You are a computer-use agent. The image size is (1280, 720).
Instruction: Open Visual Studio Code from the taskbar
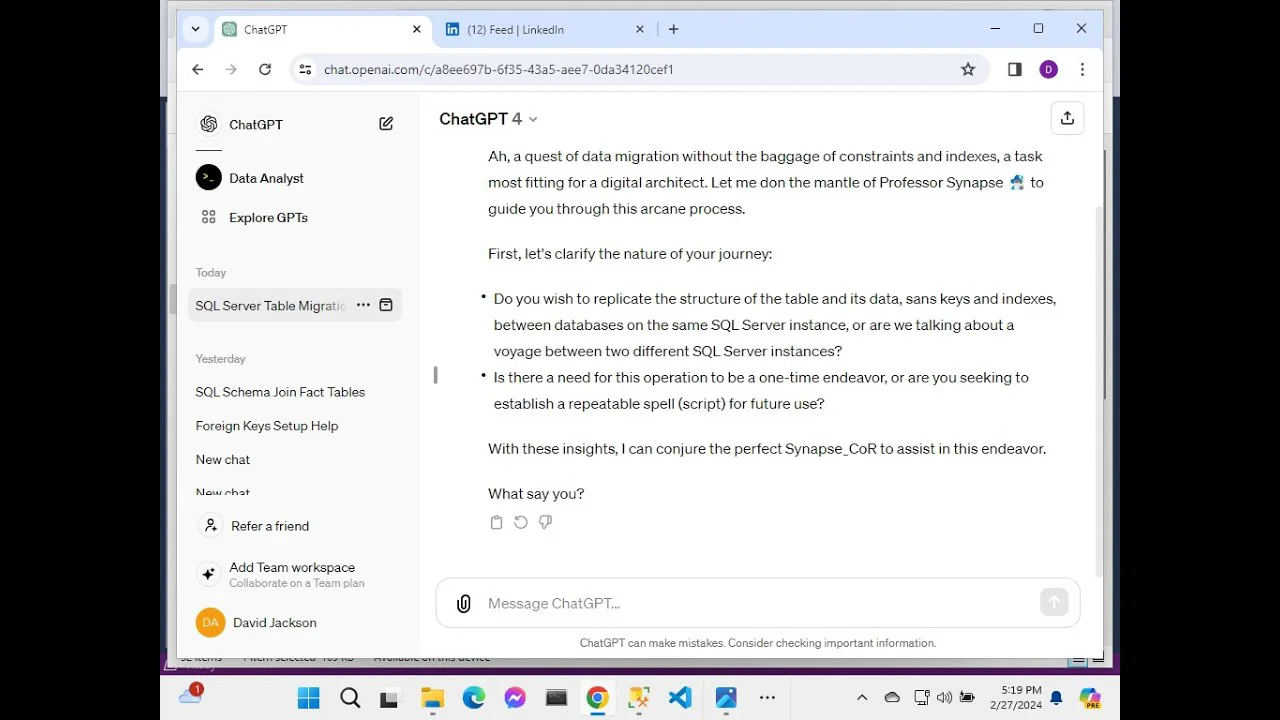680,698
